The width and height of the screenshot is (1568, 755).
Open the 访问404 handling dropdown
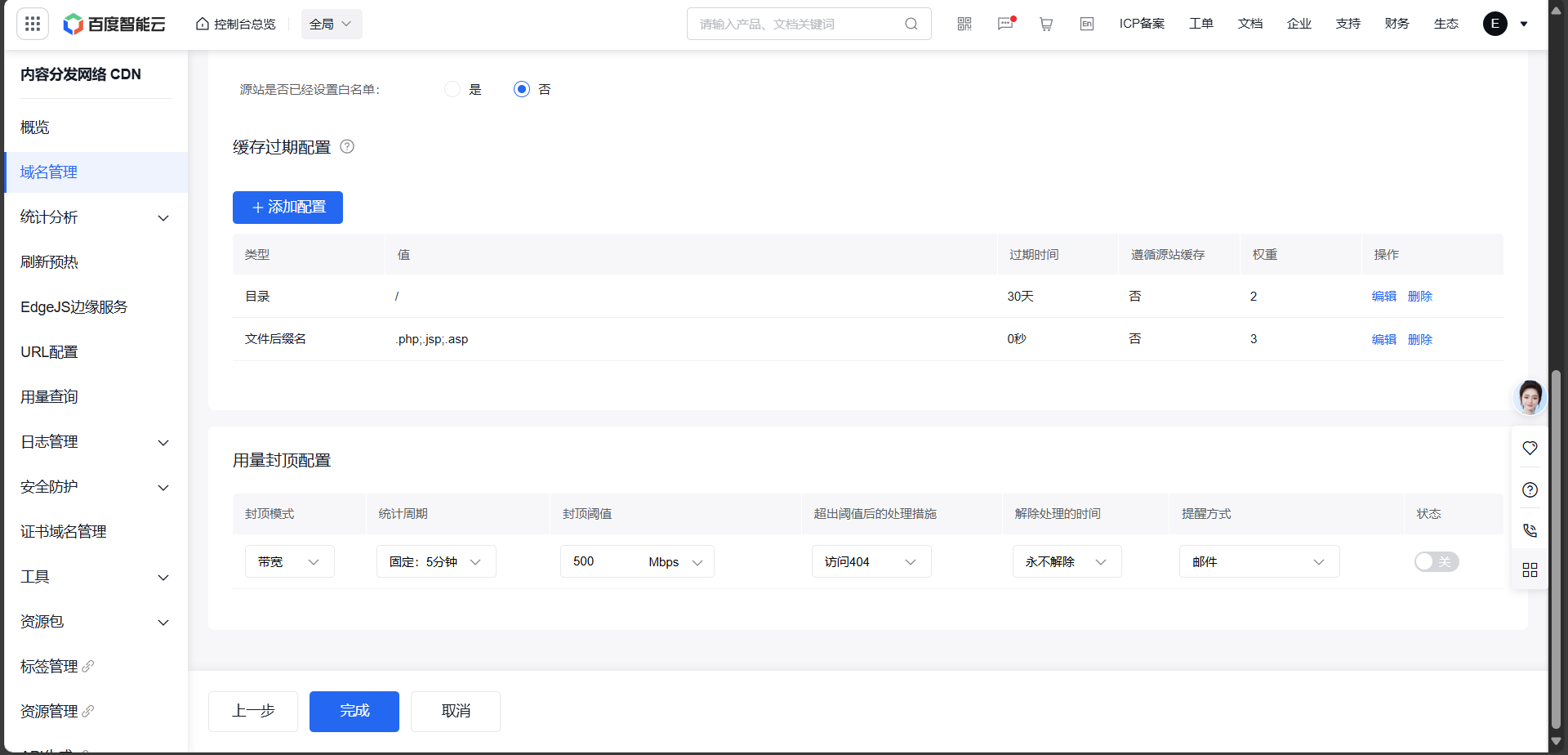pyautogui.click(x=871, y=561)
